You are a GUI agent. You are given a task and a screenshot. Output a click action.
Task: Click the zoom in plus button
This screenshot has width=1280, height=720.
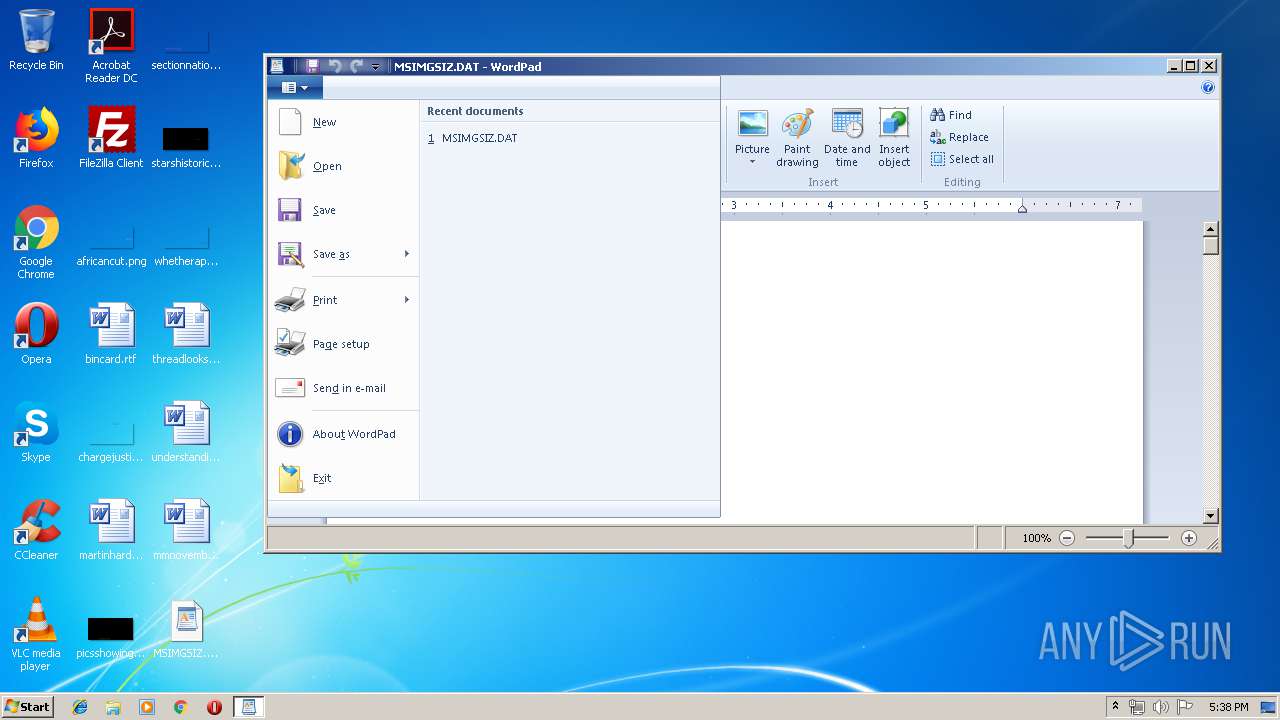point(1189,538)
